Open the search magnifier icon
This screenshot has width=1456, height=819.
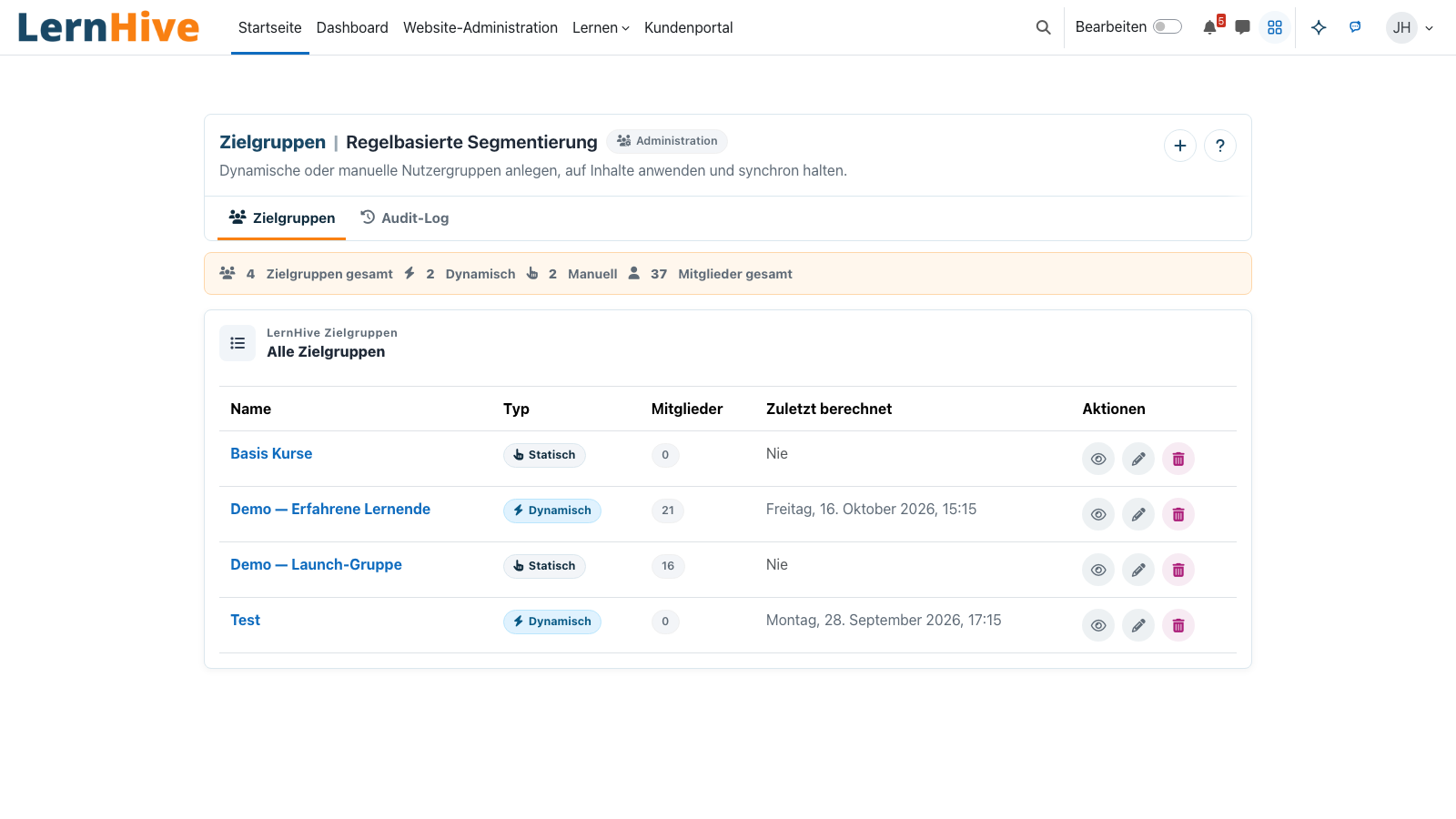(x=1044, y=27)
